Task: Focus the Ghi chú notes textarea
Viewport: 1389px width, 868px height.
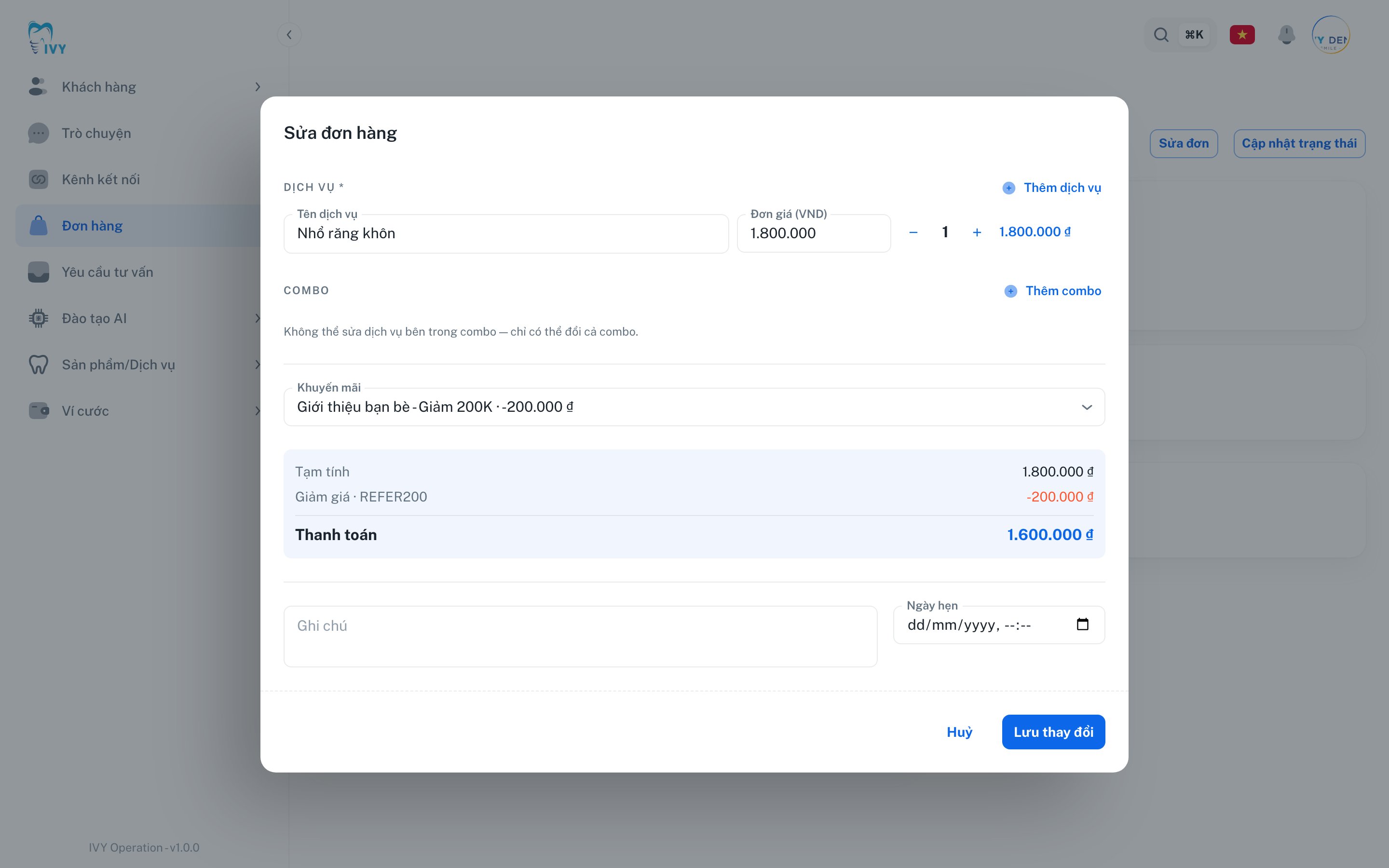Action: (580, 637)
